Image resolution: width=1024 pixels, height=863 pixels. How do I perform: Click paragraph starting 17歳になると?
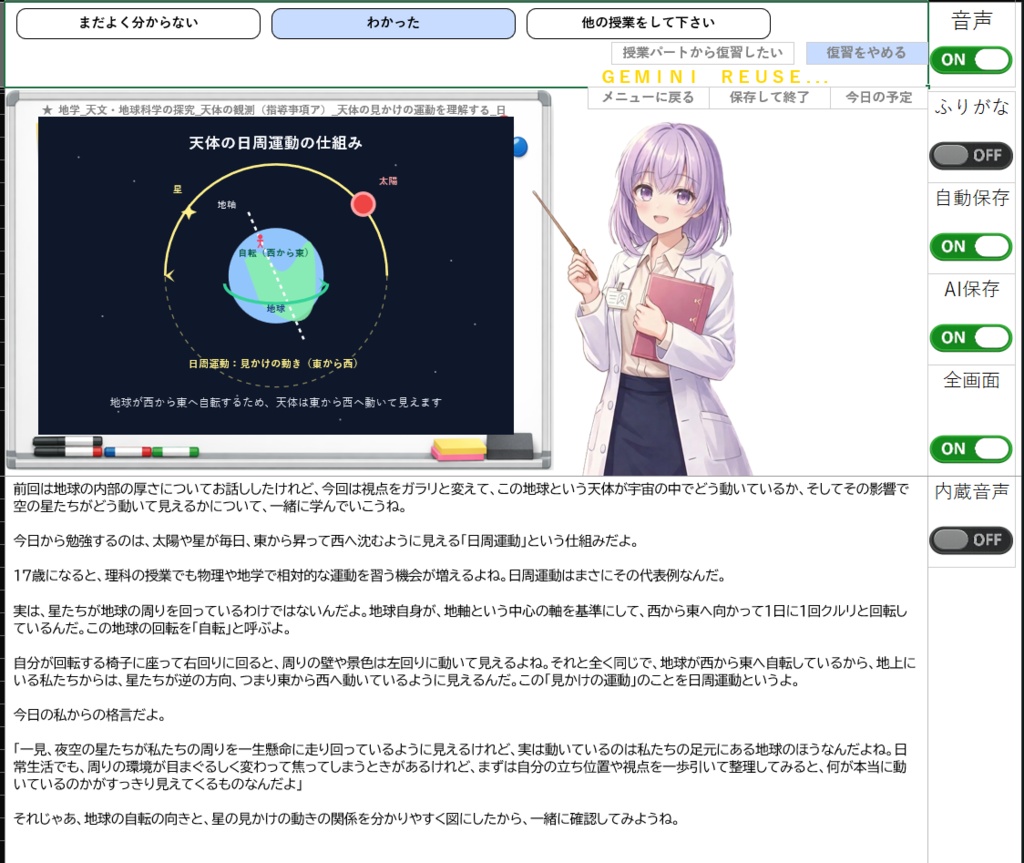click(x=370, y=576)
